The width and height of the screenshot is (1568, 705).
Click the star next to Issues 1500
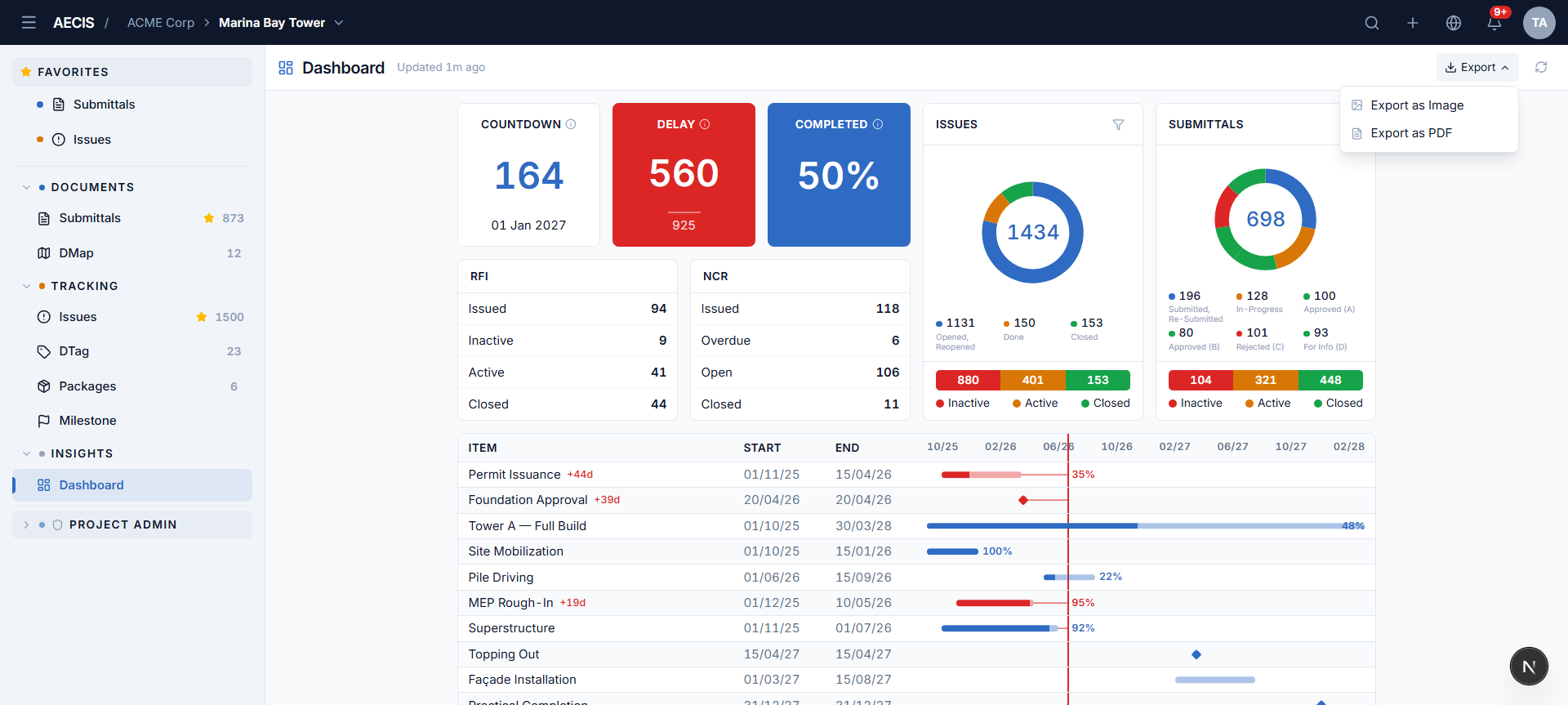202,317
